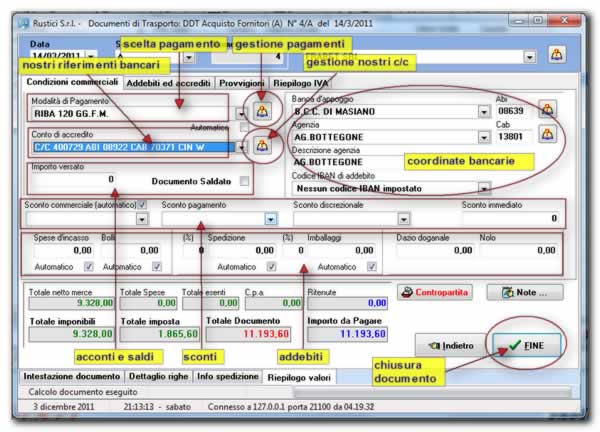Expand the Sconto pagamento dropdown

270,218
